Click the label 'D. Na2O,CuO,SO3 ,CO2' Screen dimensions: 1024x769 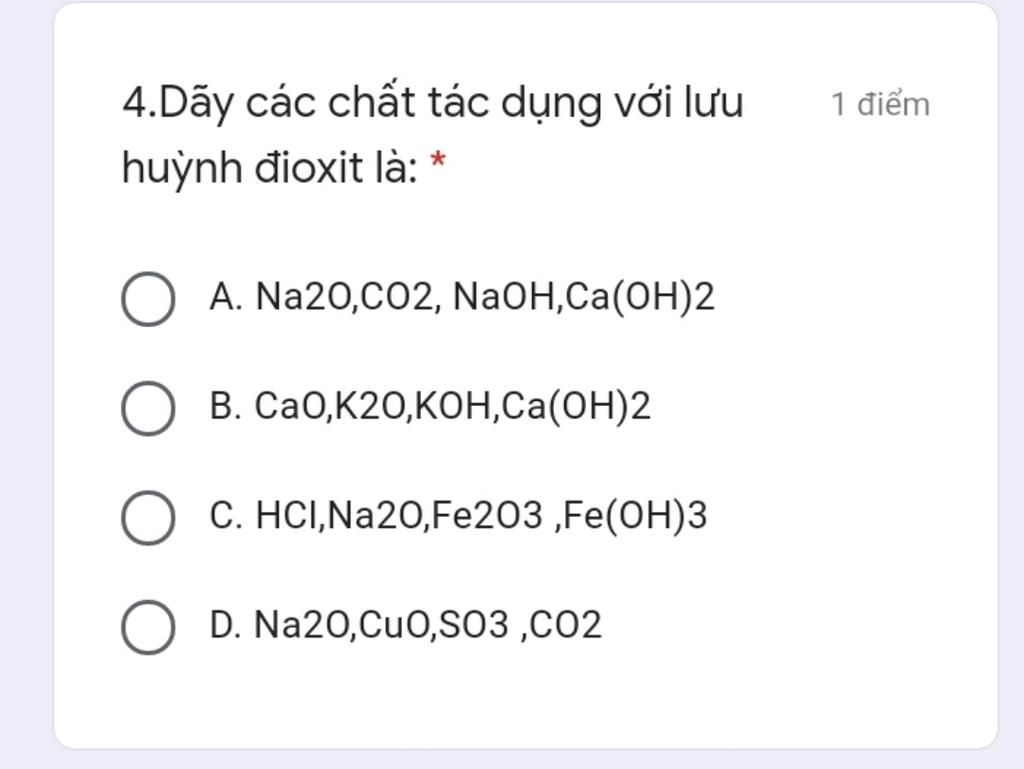coord(405,625)
